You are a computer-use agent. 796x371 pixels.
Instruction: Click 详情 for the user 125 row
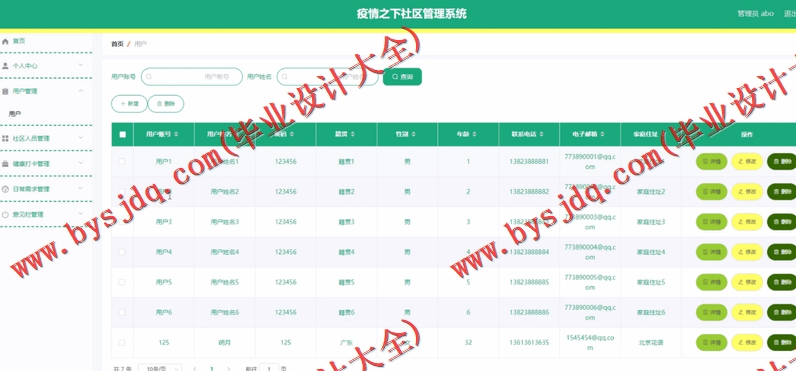pos(711,343)
